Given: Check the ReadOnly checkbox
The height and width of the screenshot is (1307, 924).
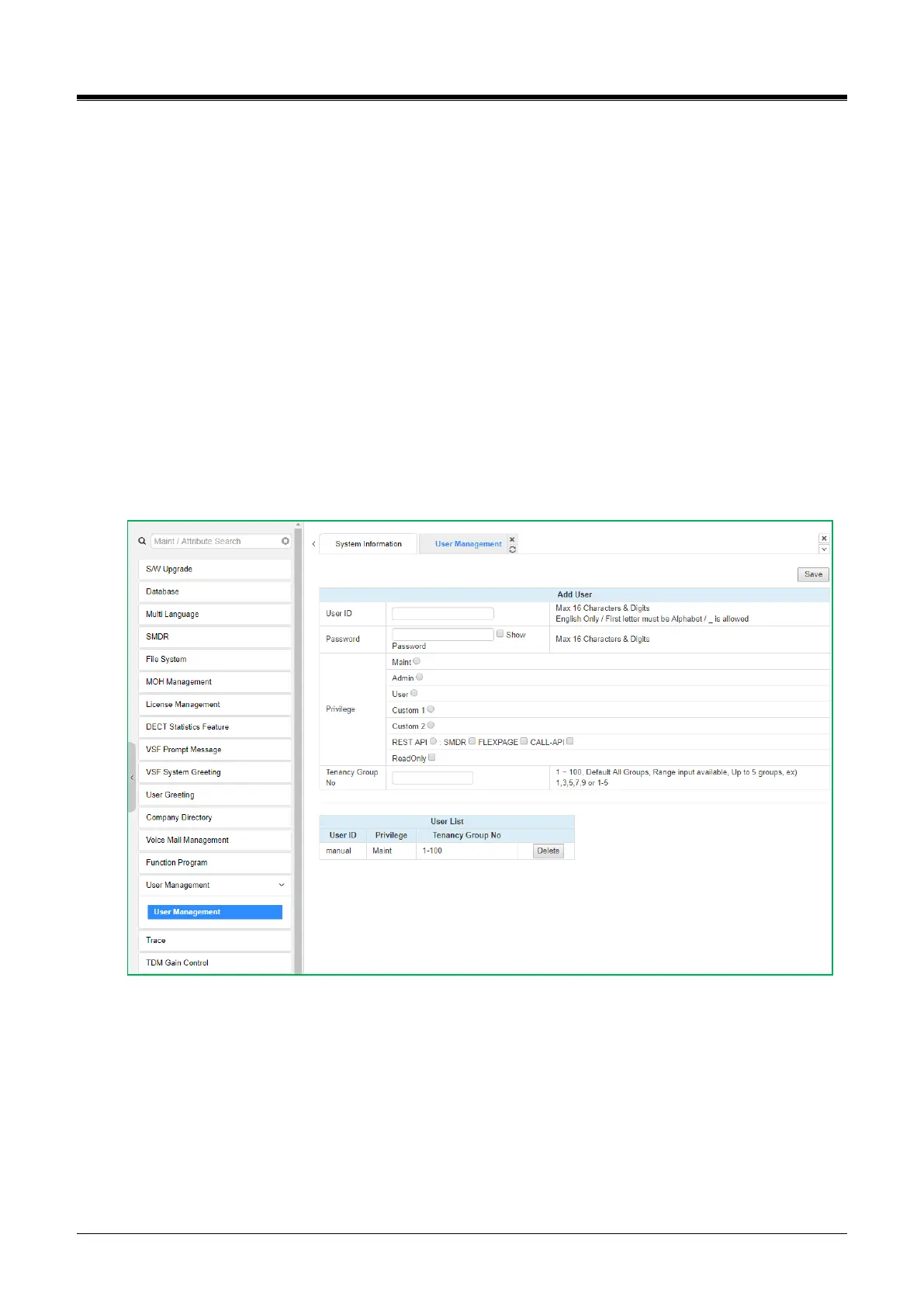Looking at the screenshot, I should [432, 758].
